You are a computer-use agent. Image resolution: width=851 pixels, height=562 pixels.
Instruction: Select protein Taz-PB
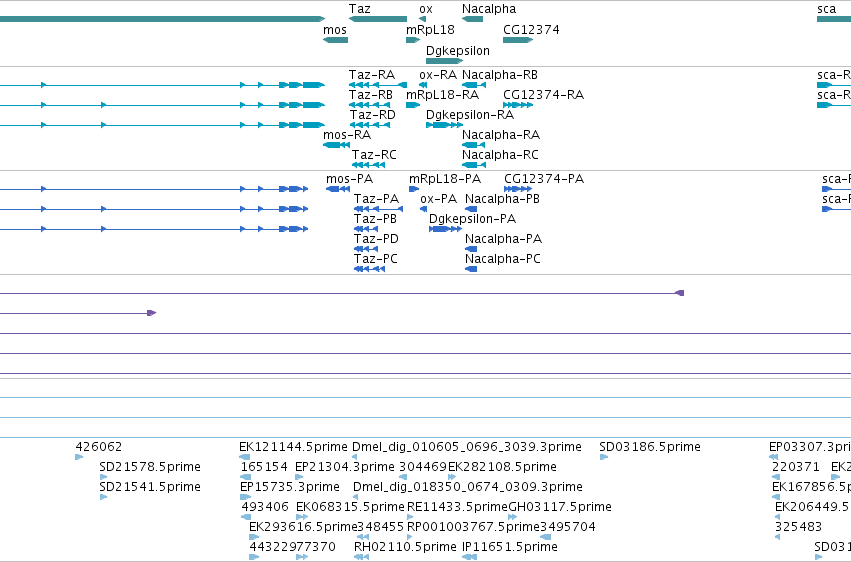(376, 219)
